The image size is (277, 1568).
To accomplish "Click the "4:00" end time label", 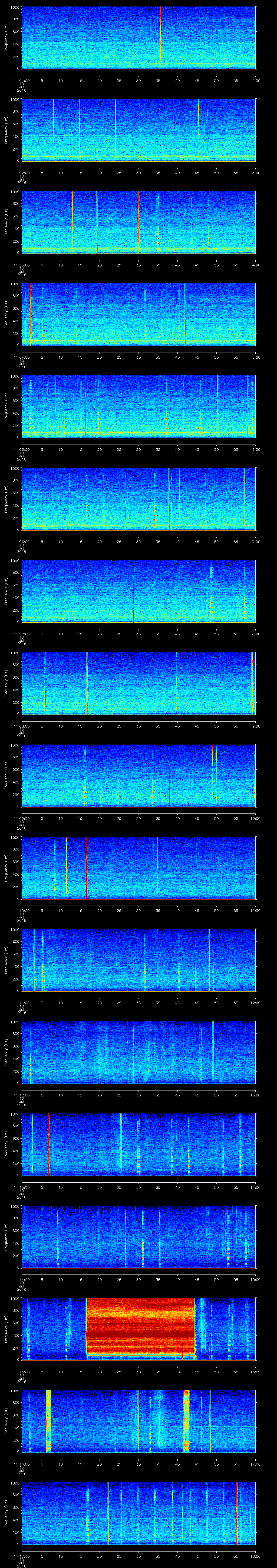I will [256, 265].
